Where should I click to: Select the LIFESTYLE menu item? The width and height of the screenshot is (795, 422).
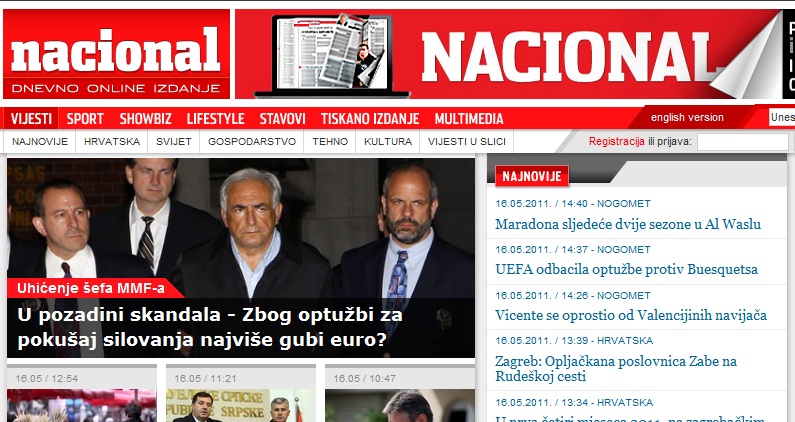(215, 119)
